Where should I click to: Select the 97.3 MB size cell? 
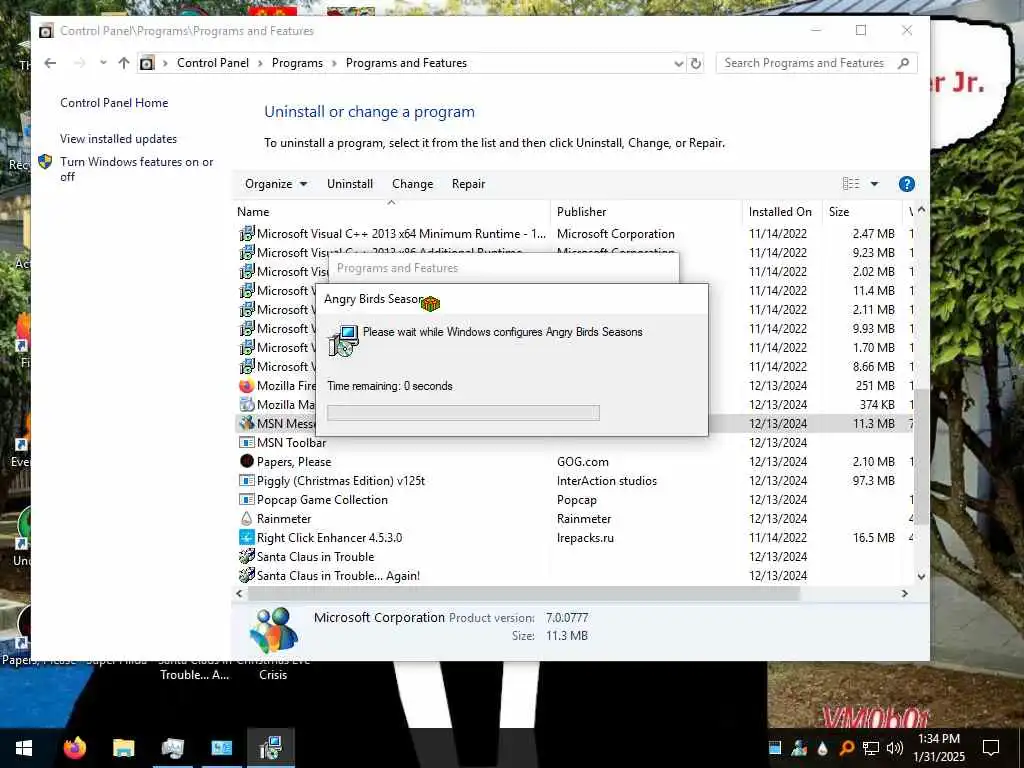[873, 481]
